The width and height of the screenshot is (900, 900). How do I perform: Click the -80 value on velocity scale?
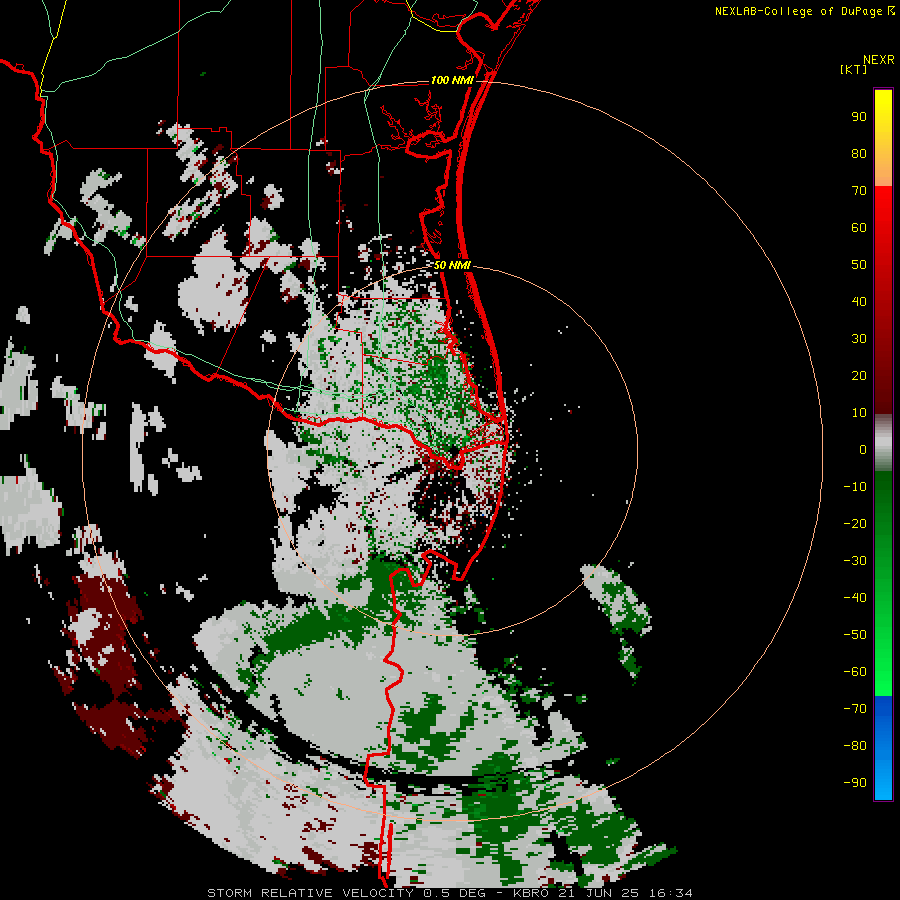(855, 746)
